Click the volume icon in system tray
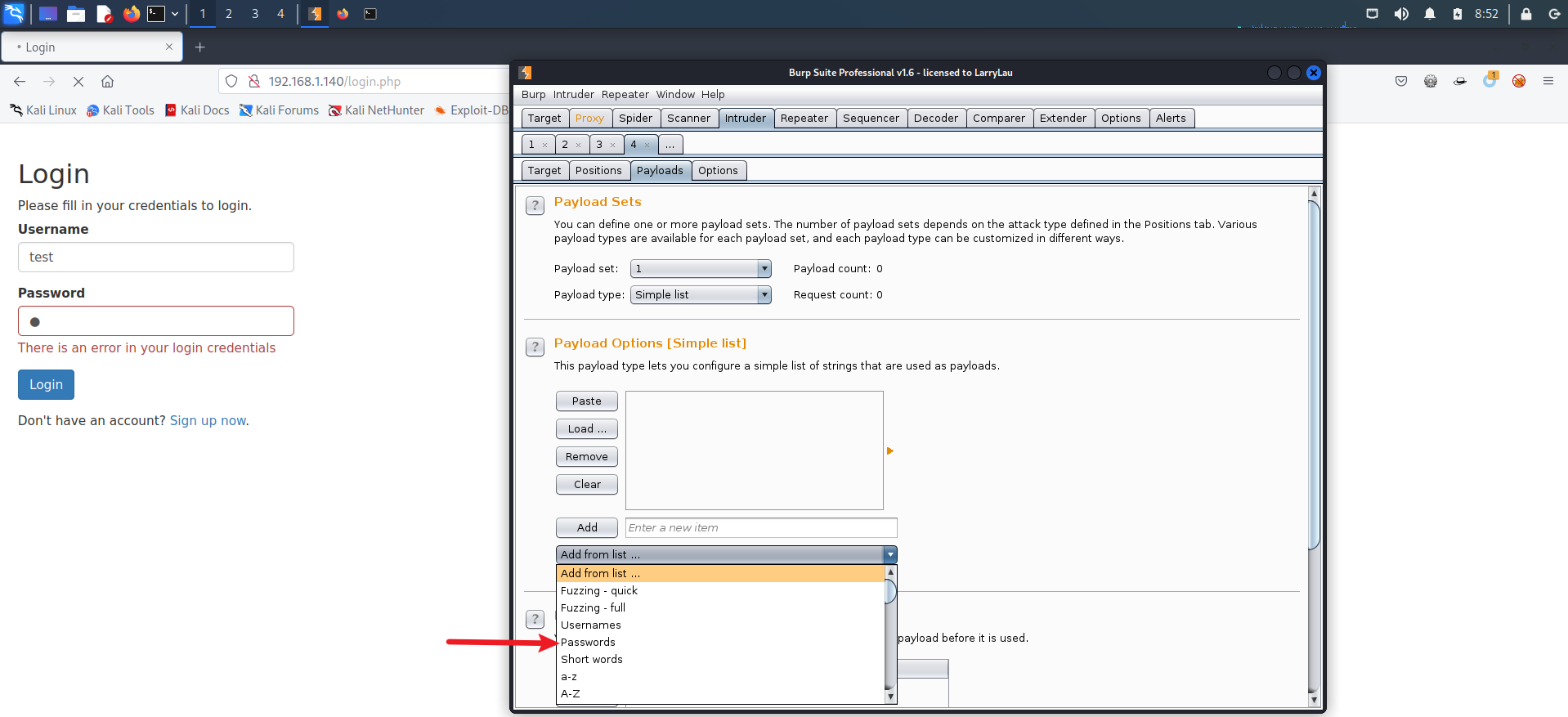1568x717 pixels. coord(1401,14)
